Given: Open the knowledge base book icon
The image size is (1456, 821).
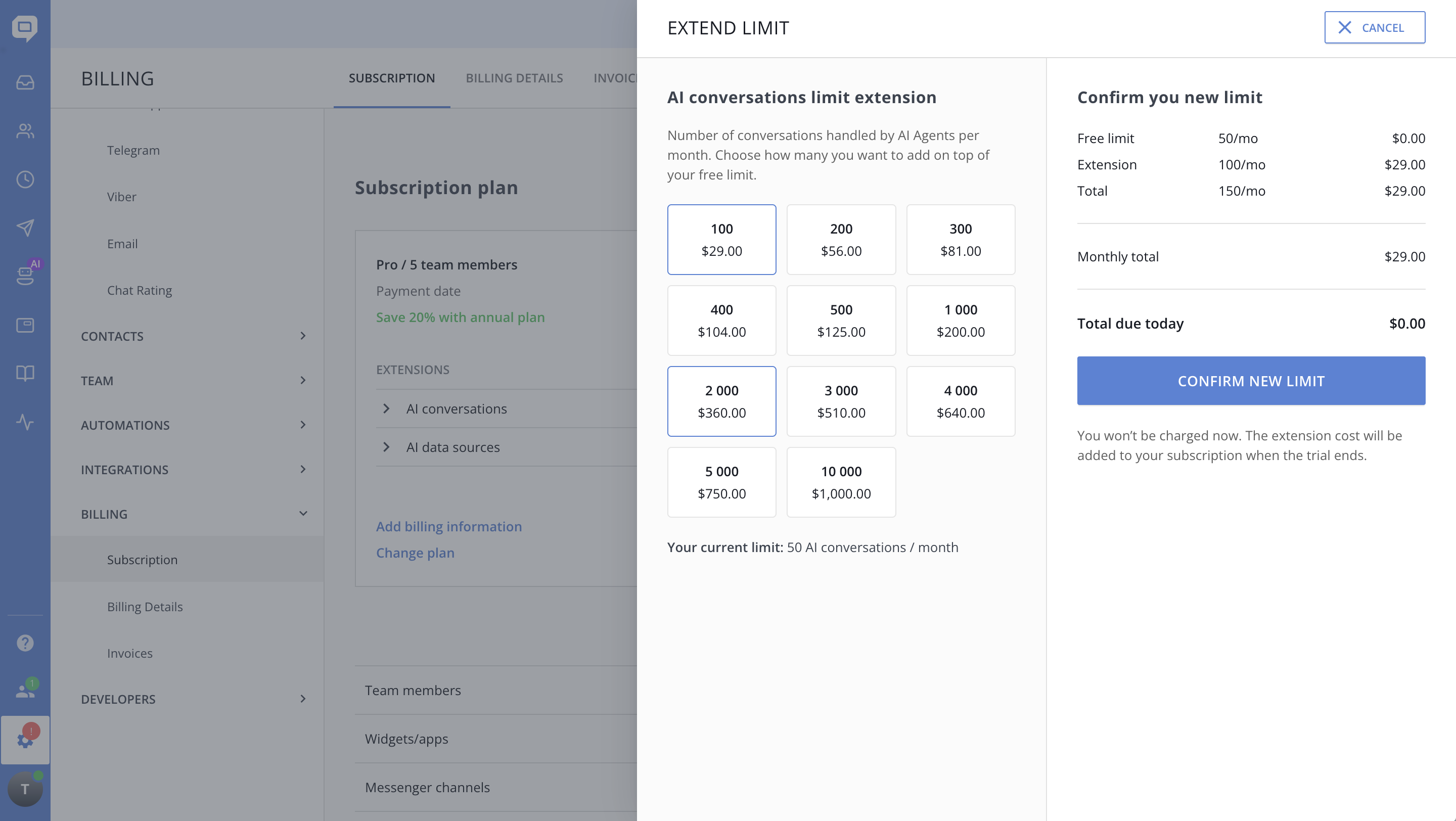Looking at the screenshot, I should point(25,373).
